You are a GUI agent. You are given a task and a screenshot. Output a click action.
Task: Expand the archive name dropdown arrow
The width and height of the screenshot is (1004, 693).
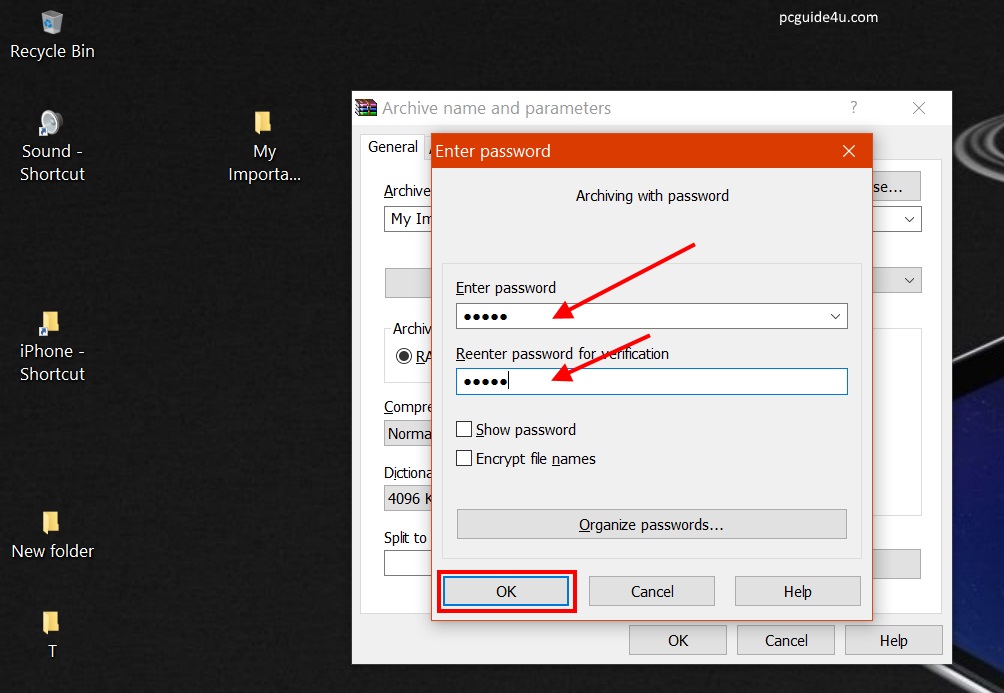(x=909, y=218)
